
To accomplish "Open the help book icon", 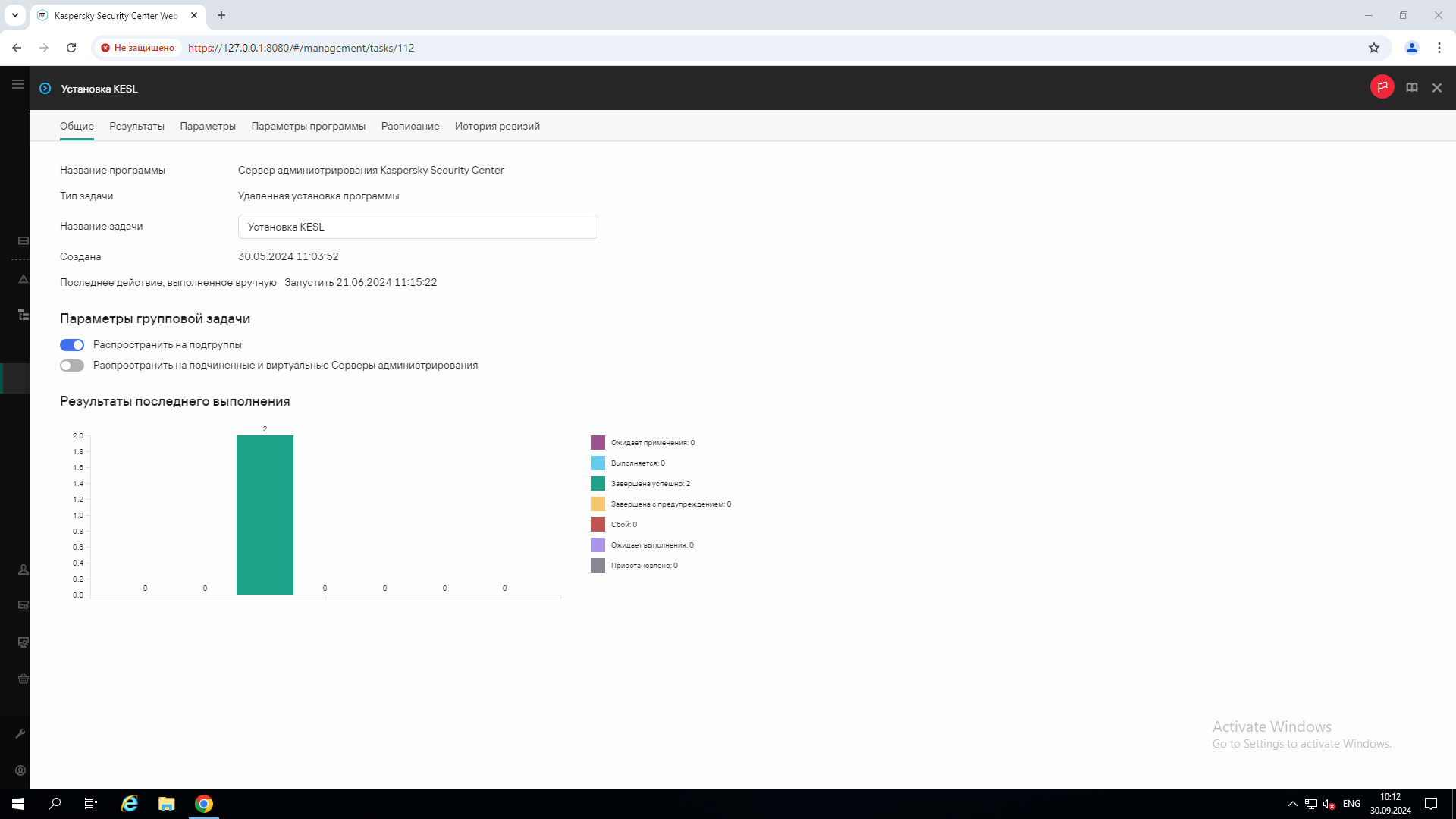I will pos(1411,88).
